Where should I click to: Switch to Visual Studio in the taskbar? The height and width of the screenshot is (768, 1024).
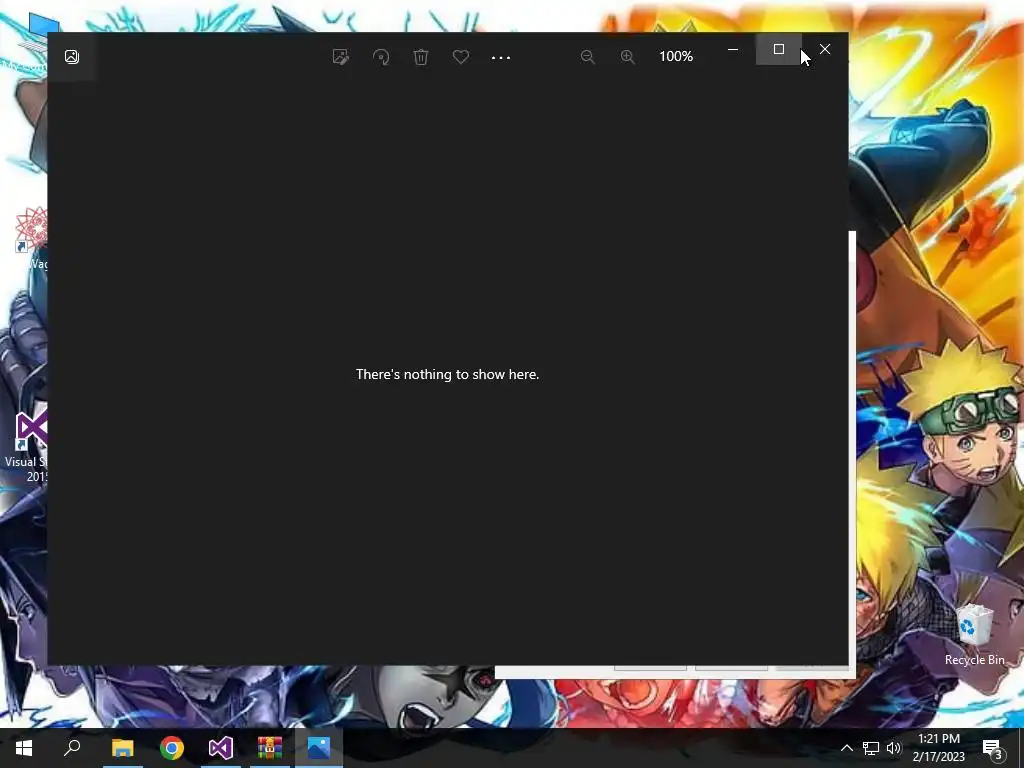(x=221, y=748)
